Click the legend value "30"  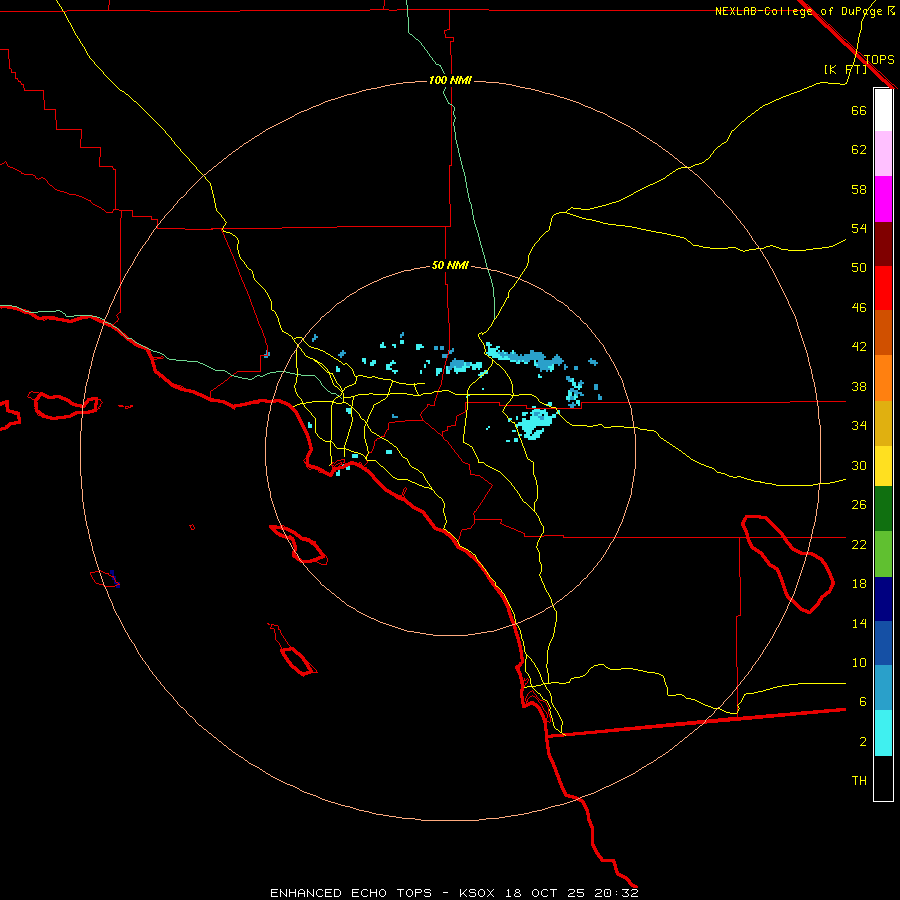pos(859,465)
